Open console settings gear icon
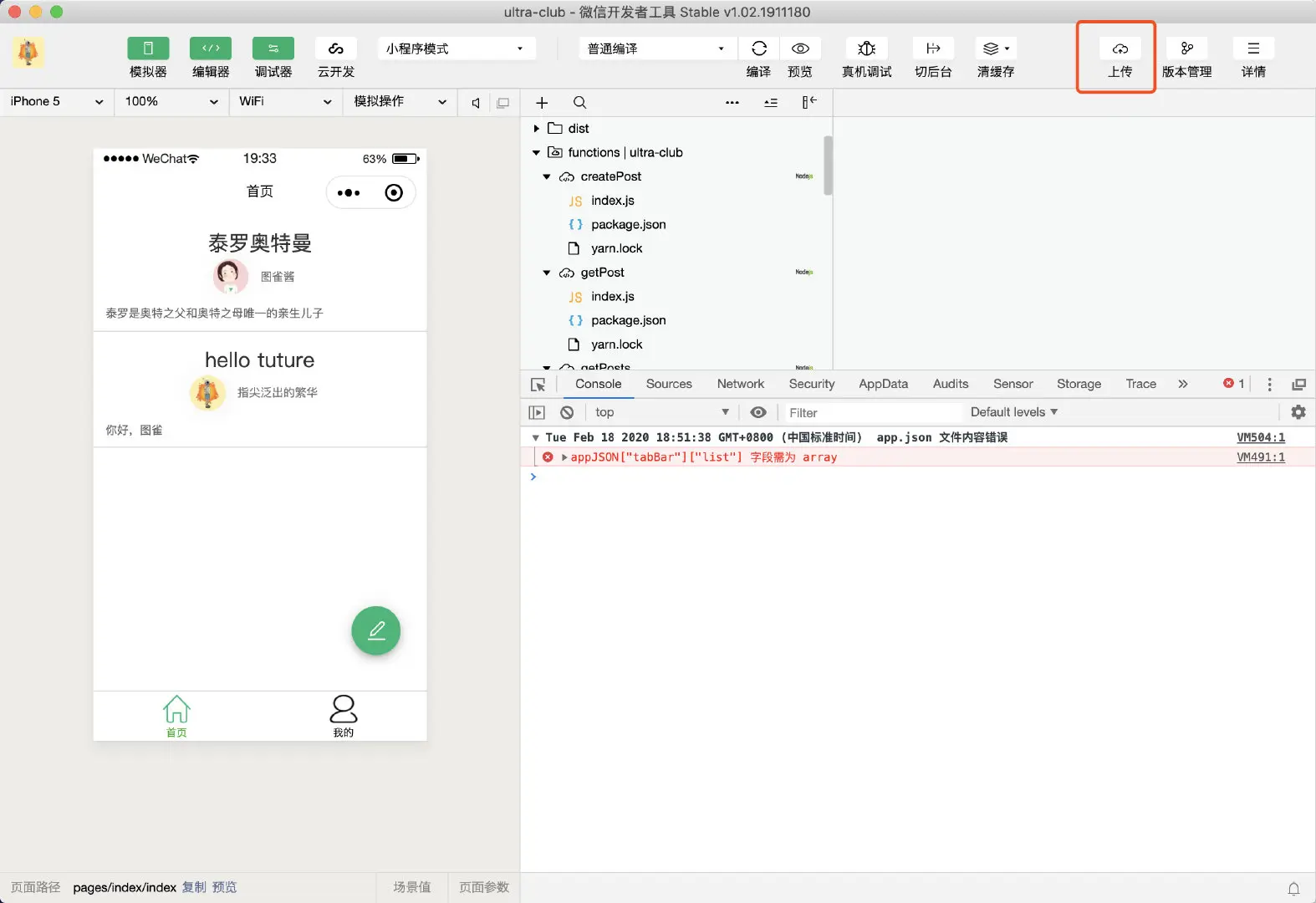The width and height of the screenshot is (1316, 903). click(1298, 412)
